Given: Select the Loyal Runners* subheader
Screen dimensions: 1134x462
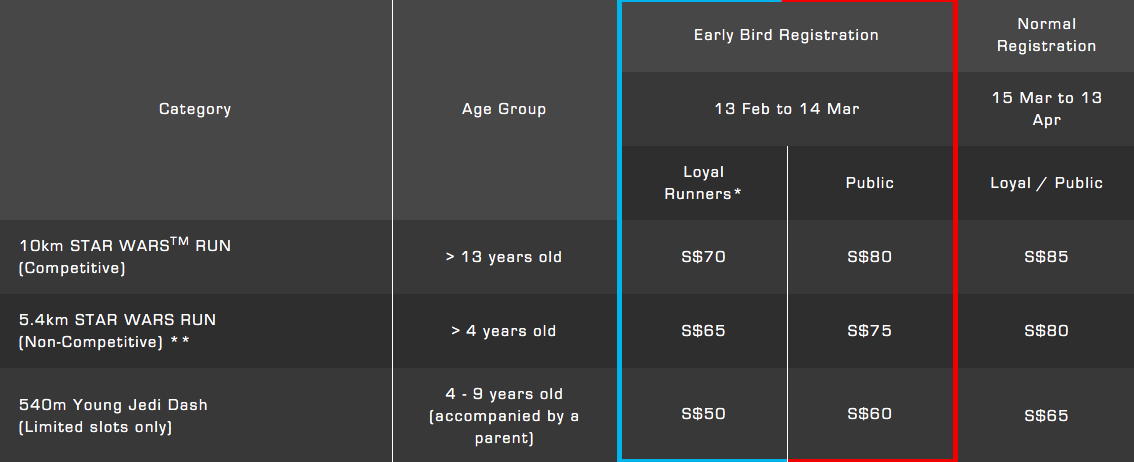Looking at the screenshot, I should pos(704,183).
